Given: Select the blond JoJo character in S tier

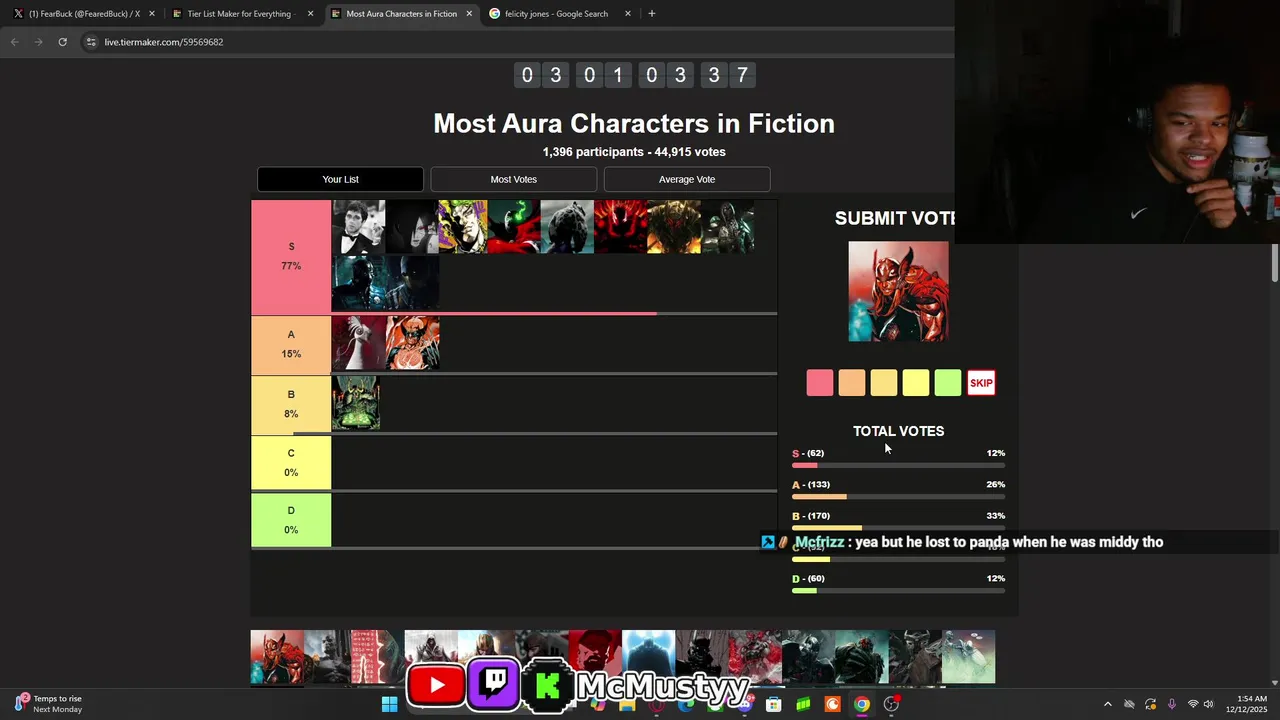Looking at the screenshot, I should click(x=463, y=227).
